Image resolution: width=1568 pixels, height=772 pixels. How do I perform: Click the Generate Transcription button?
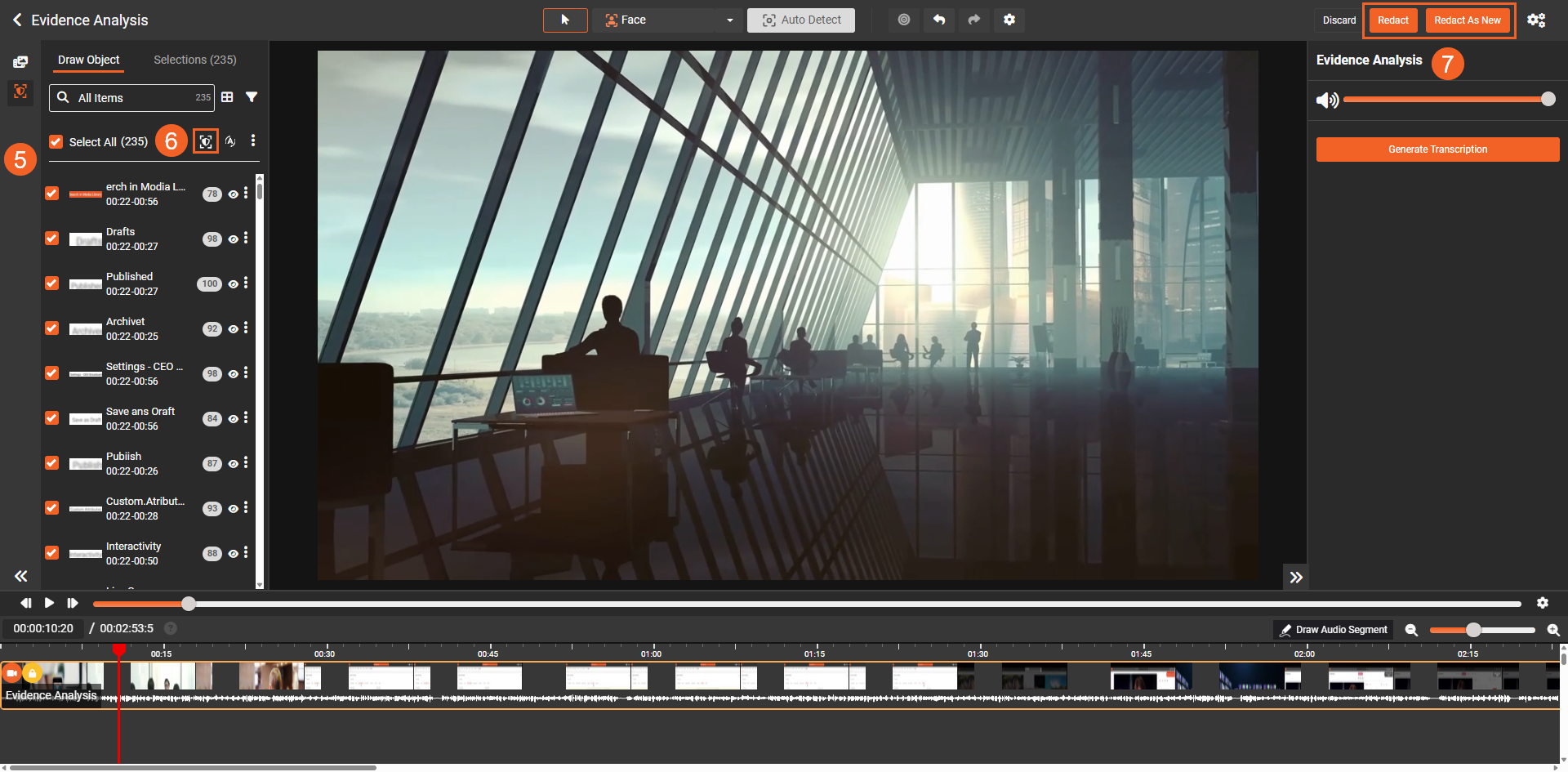tap(1437, 149)
